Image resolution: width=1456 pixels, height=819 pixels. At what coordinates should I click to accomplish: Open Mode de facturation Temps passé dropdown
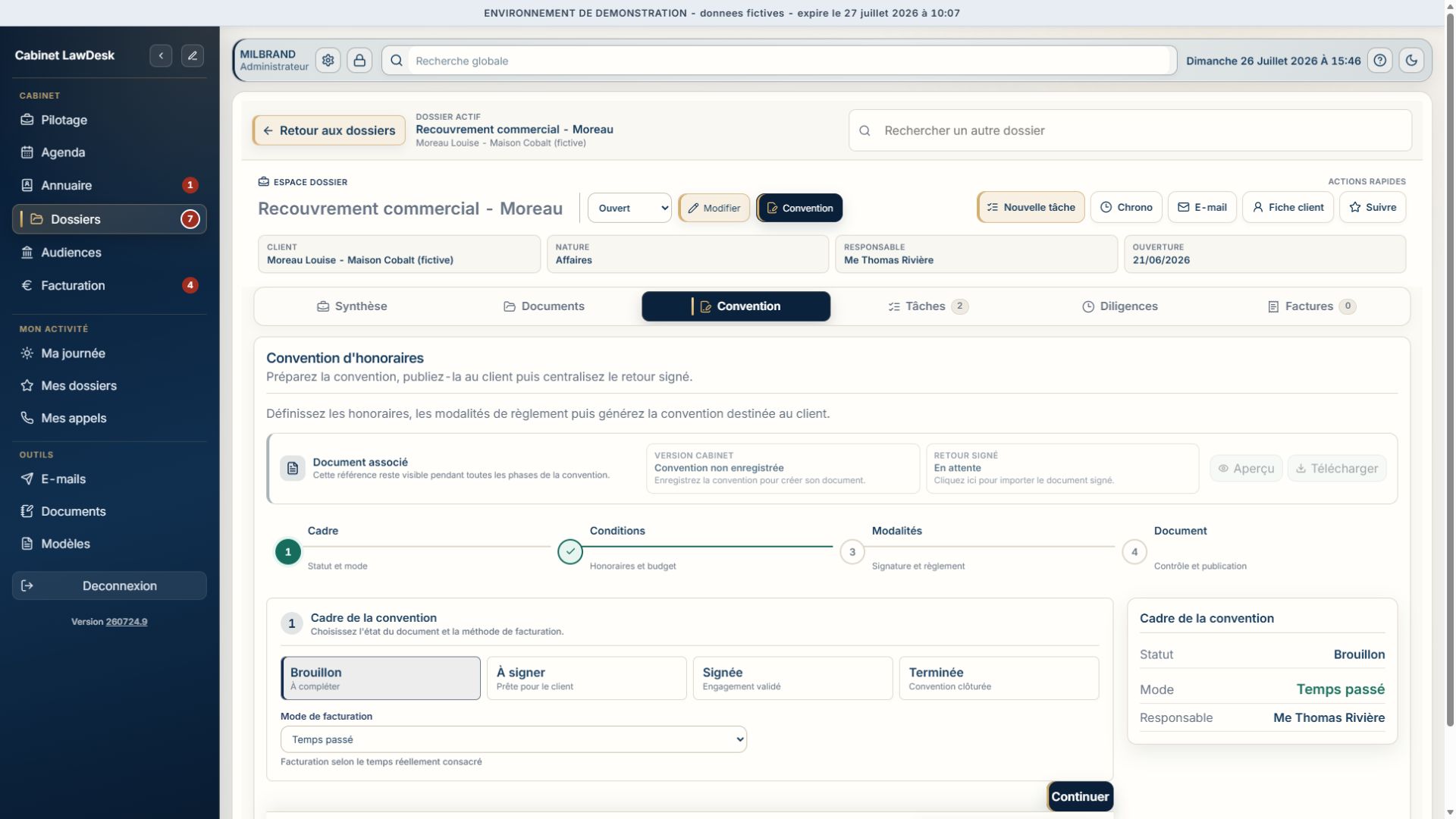click(513, 739)
